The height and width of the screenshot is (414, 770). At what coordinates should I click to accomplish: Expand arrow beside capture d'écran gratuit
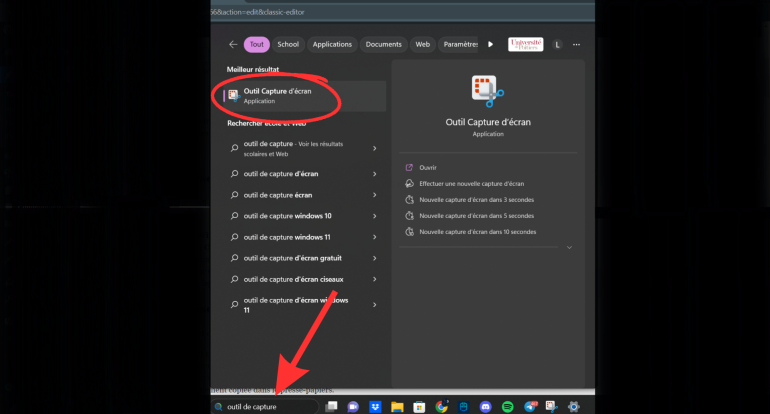click(x=375, y=258)
